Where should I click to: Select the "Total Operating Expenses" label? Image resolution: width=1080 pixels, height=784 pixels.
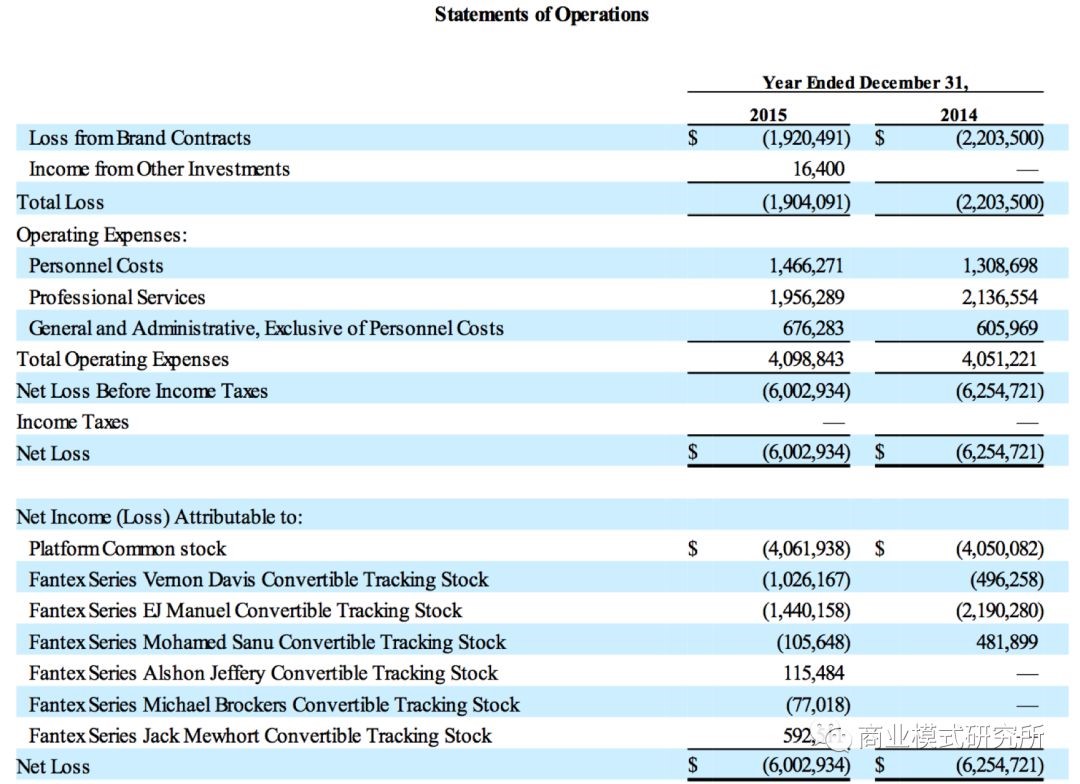[123, 360]
